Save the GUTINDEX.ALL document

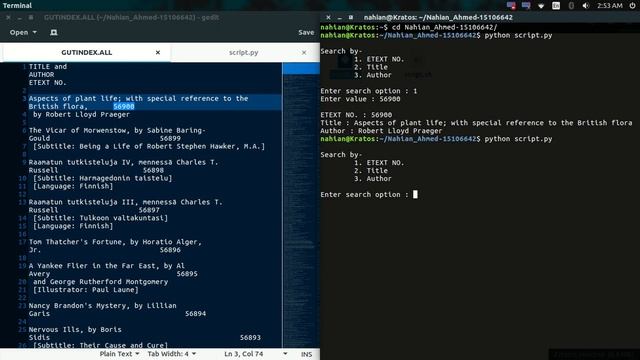306,32
